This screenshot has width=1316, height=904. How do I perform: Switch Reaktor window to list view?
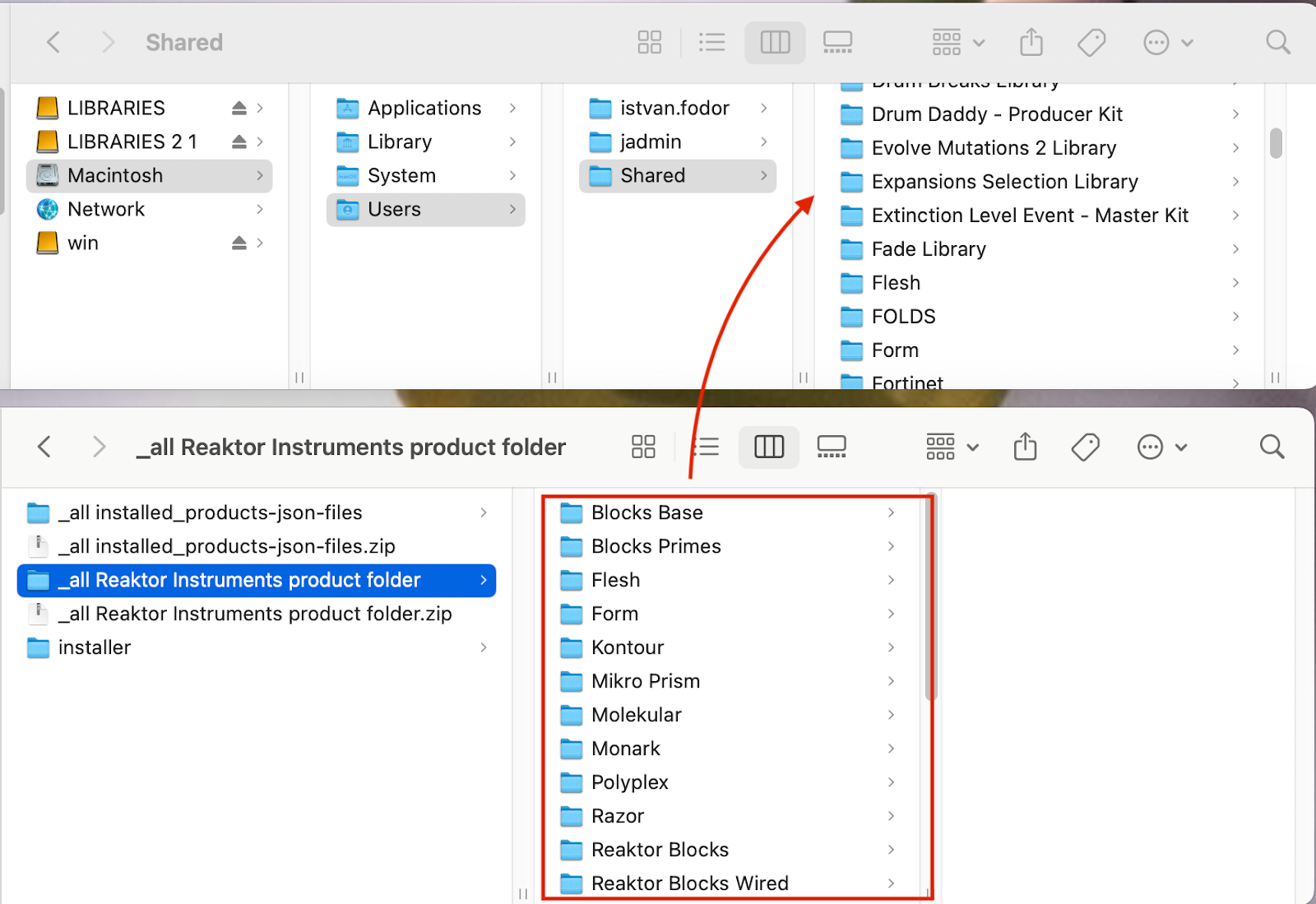tap(706, 447)
